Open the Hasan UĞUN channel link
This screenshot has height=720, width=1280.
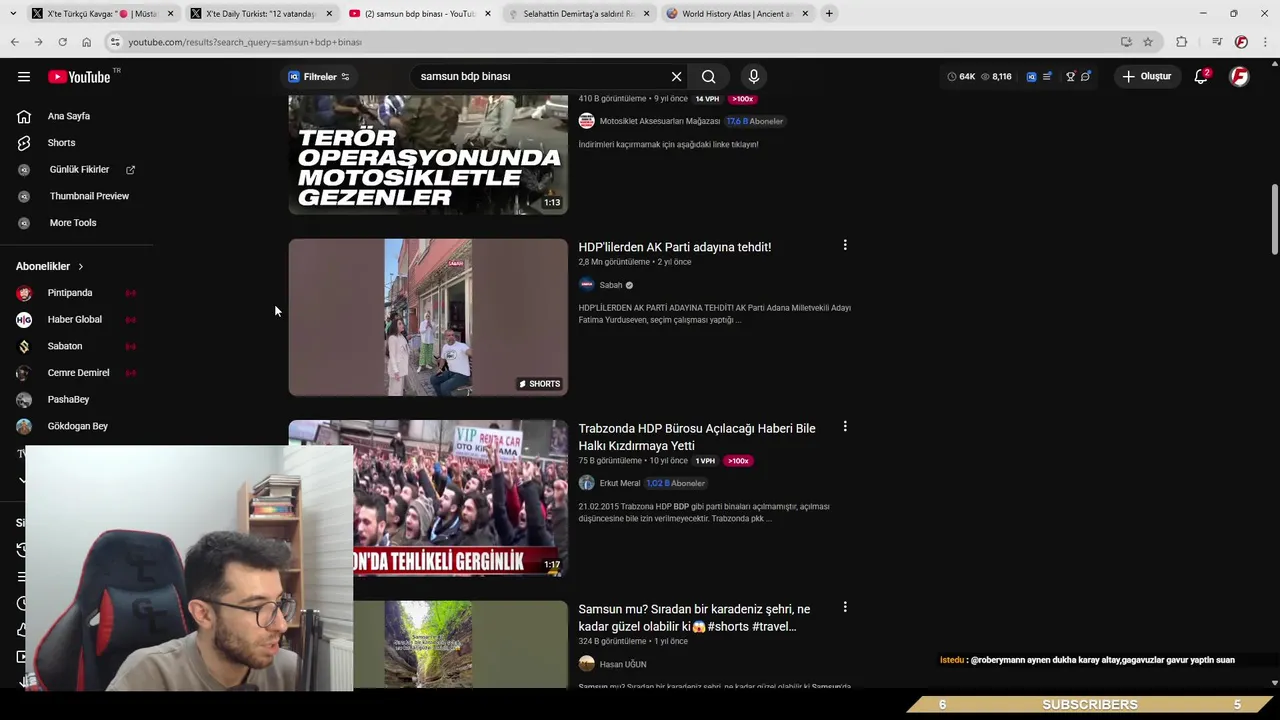[x=622, y=664]
